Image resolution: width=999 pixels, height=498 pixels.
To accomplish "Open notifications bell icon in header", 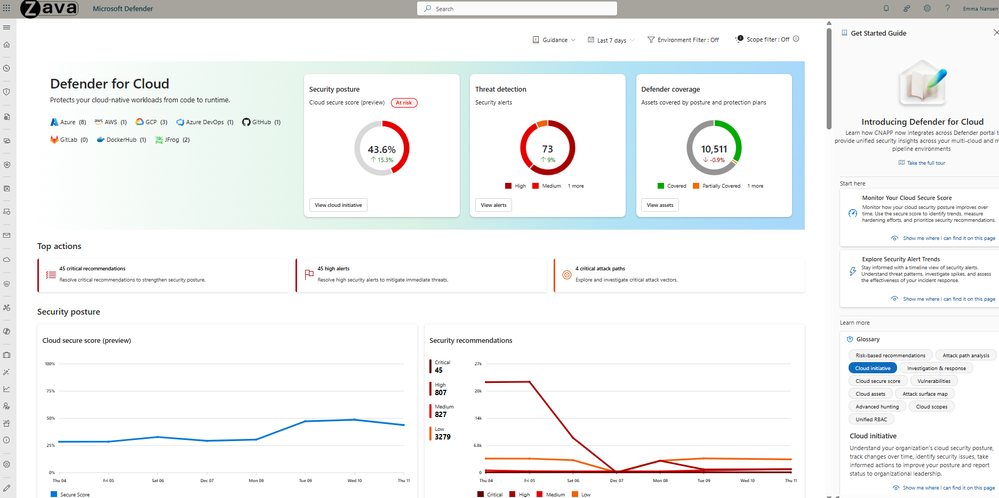I will point(886,9).
